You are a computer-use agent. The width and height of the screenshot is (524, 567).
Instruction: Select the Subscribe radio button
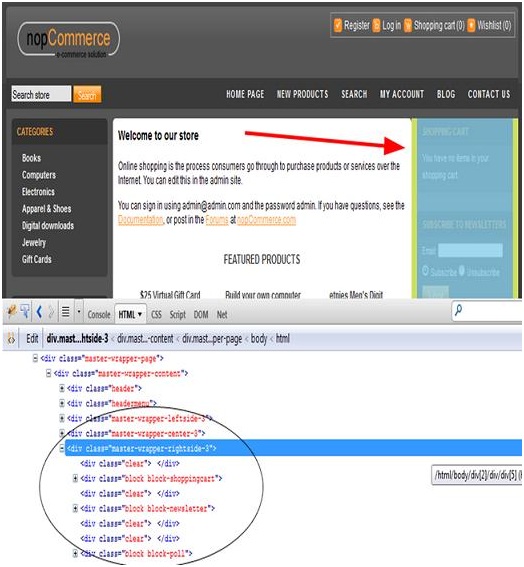click(x=425, y=270)
